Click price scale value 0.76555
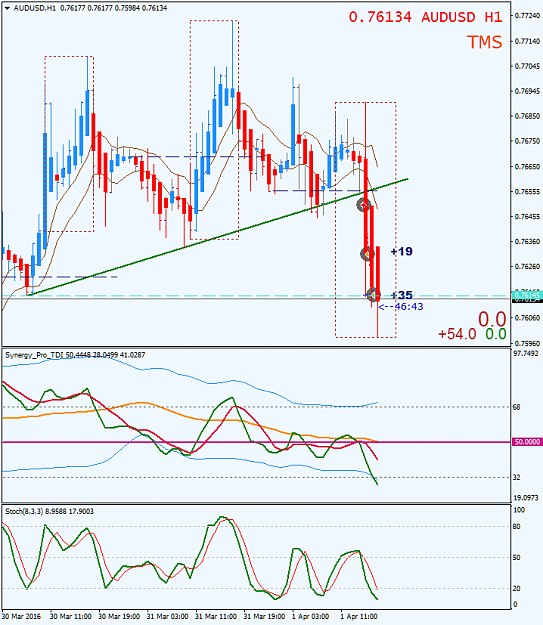Viewport: 543px width, 625px height. (x=527, y=191)
